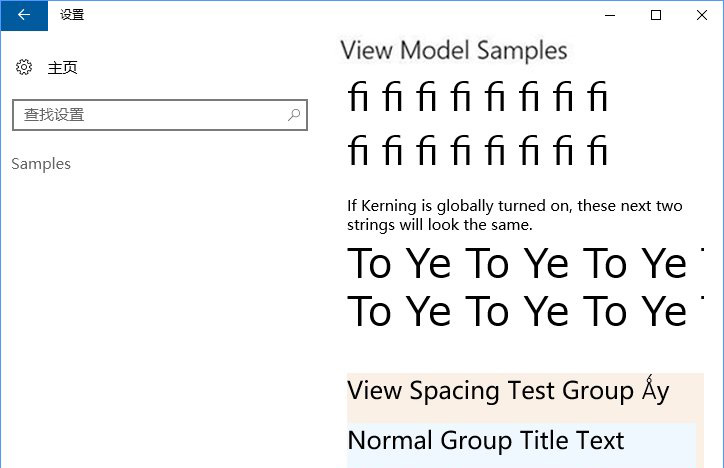
Task: Go to the 主页 home link
Action: tap(62, 67)
